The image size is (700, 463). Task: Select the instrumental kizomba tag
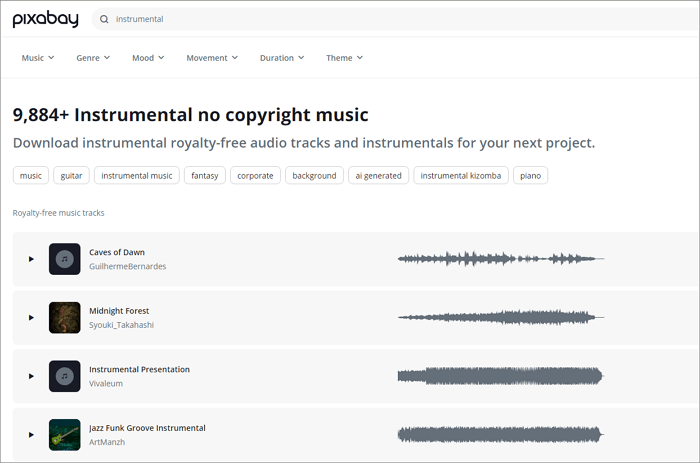pyautogui.click(x=460, y=176)
